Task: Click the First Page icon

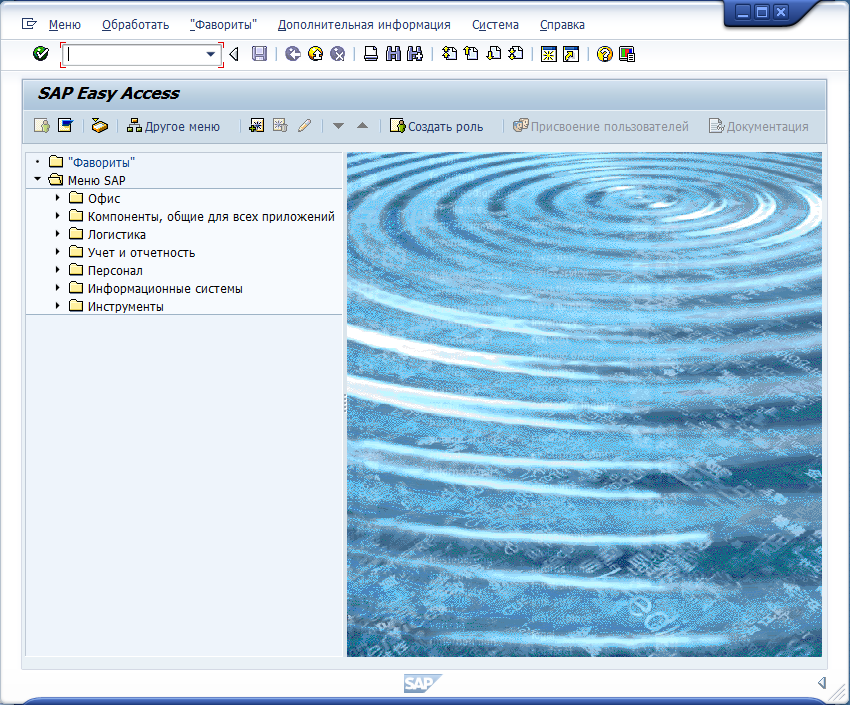Action: click(449, 54)
